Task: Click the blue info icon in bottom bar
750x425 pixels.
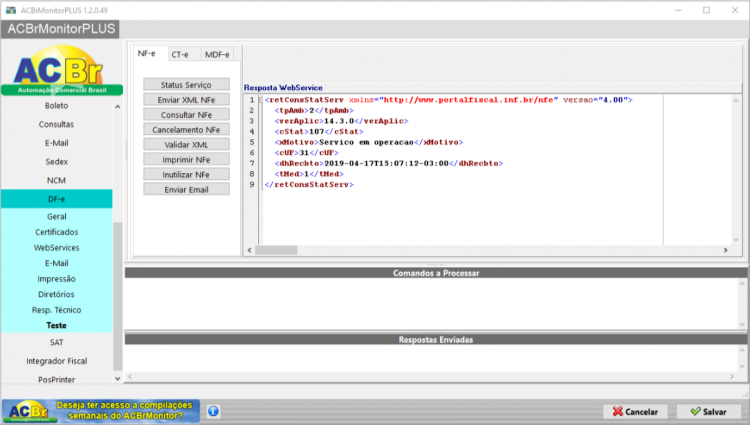Action: [x=213, y=411]
